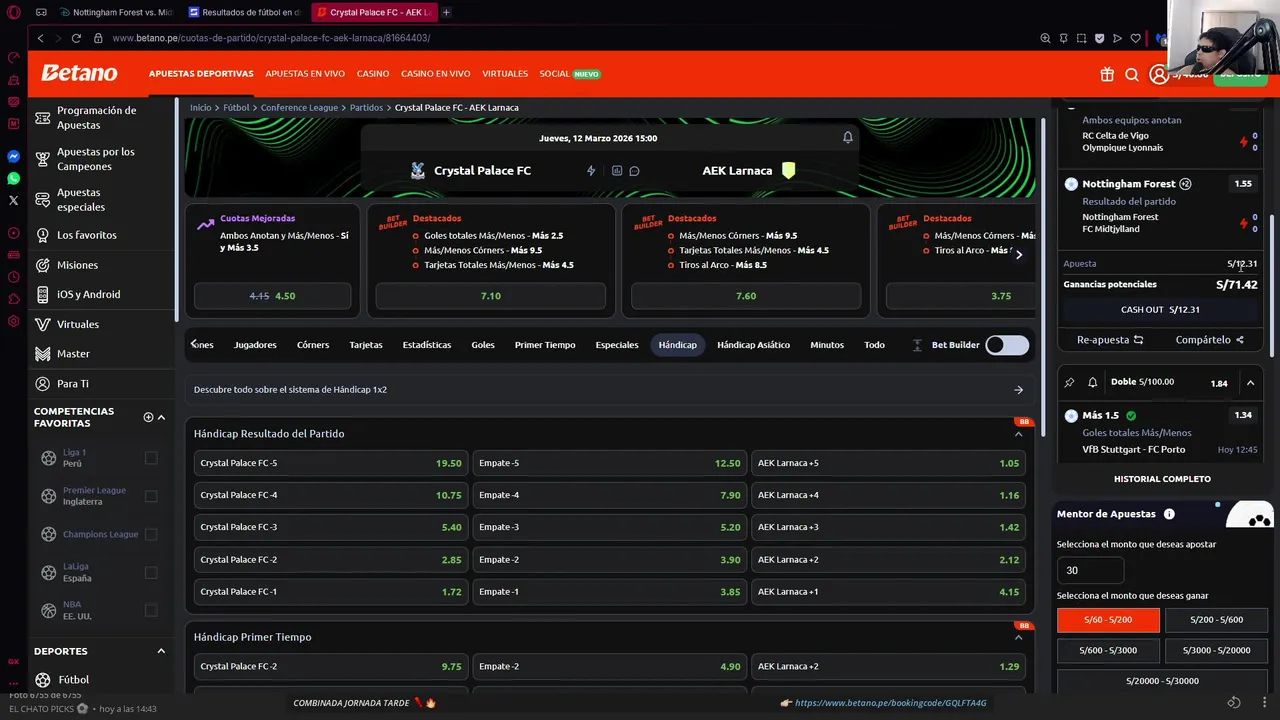Switch to the Córners market tab
1280x720 pixels.
point(313,345)
